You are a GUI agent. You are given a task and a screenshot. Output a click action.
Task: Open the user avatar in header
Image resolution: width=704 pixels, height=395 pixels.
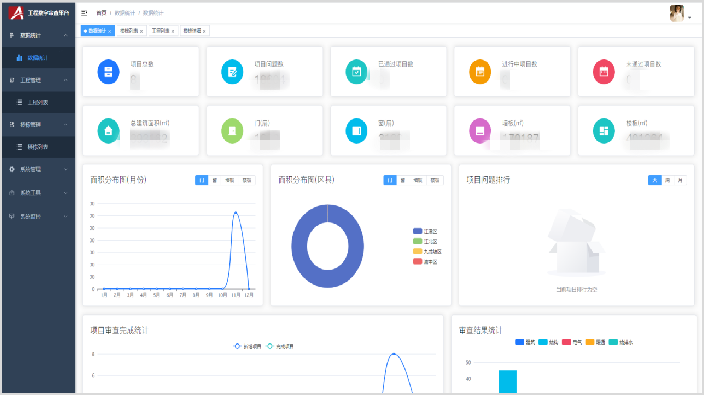pos(677,13)
